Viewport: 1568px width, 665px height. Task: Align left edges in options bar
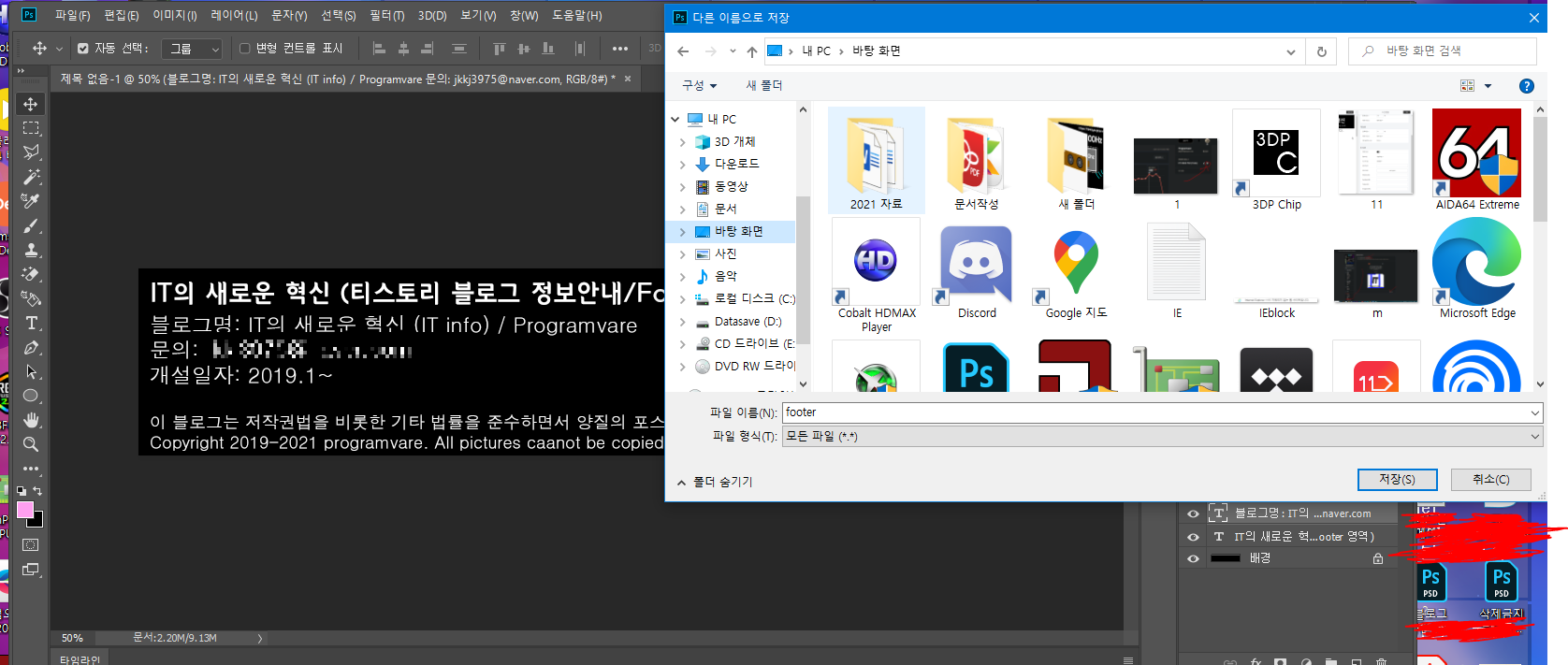pos(379,49)
